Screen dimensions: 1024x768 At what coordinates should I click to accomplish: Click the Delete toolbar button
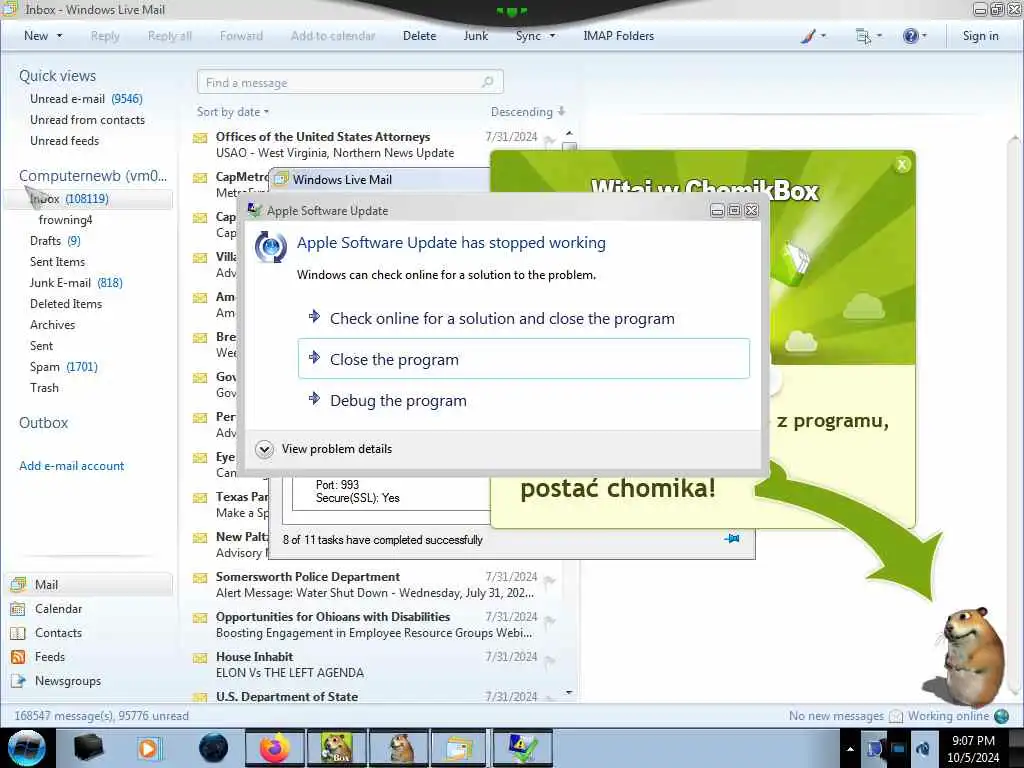point(419,36)
